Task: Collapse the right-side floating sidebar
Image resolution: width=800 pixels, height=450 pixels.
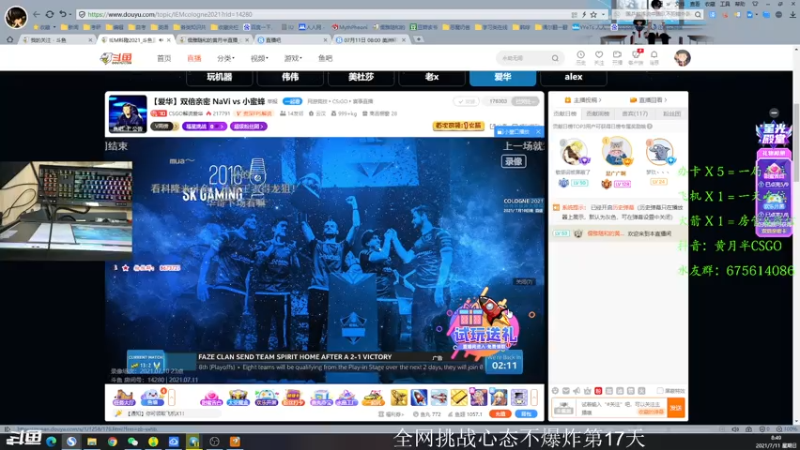Action: [x=774, y=113]
